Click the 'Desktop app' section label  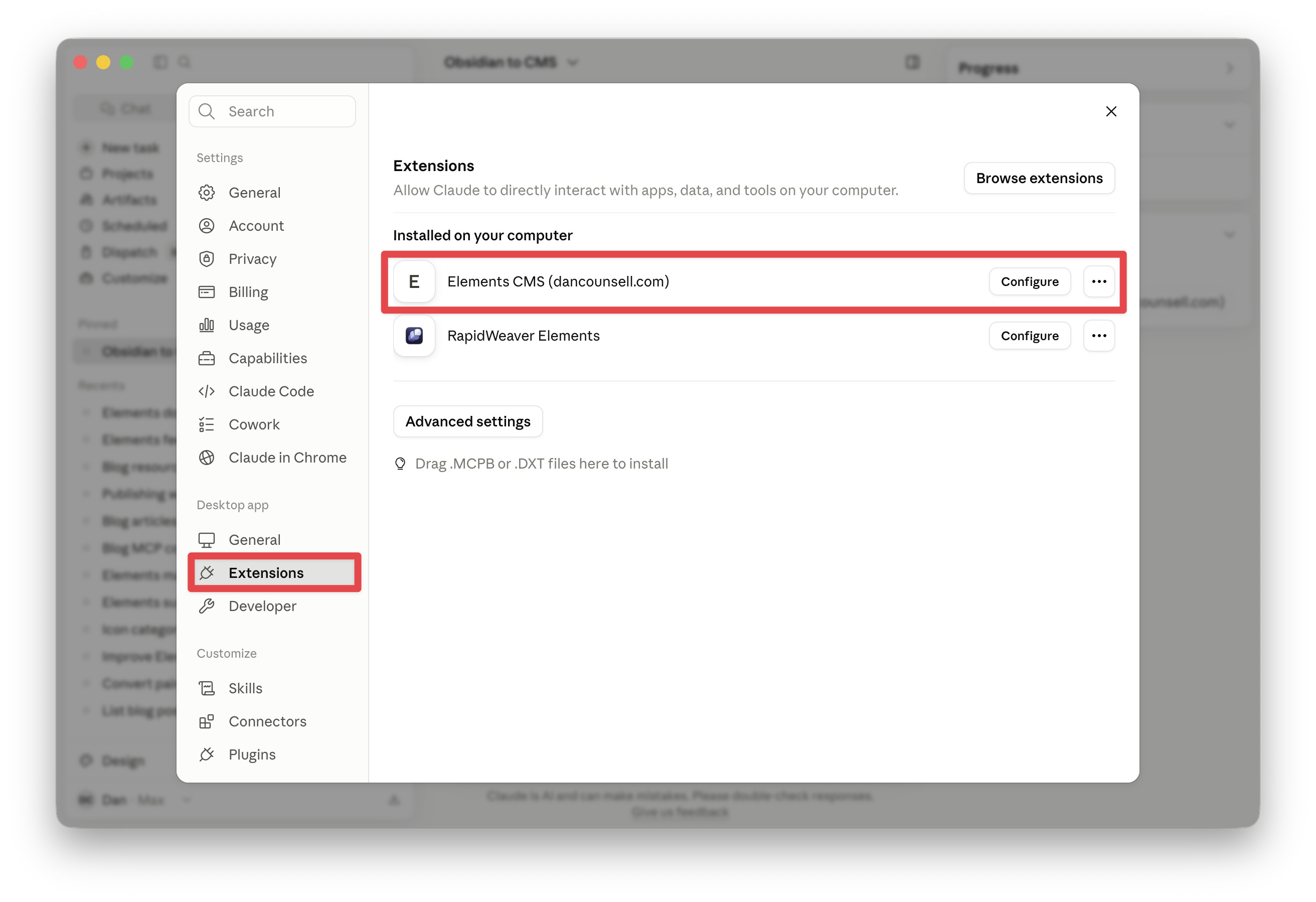coord(232,505)
